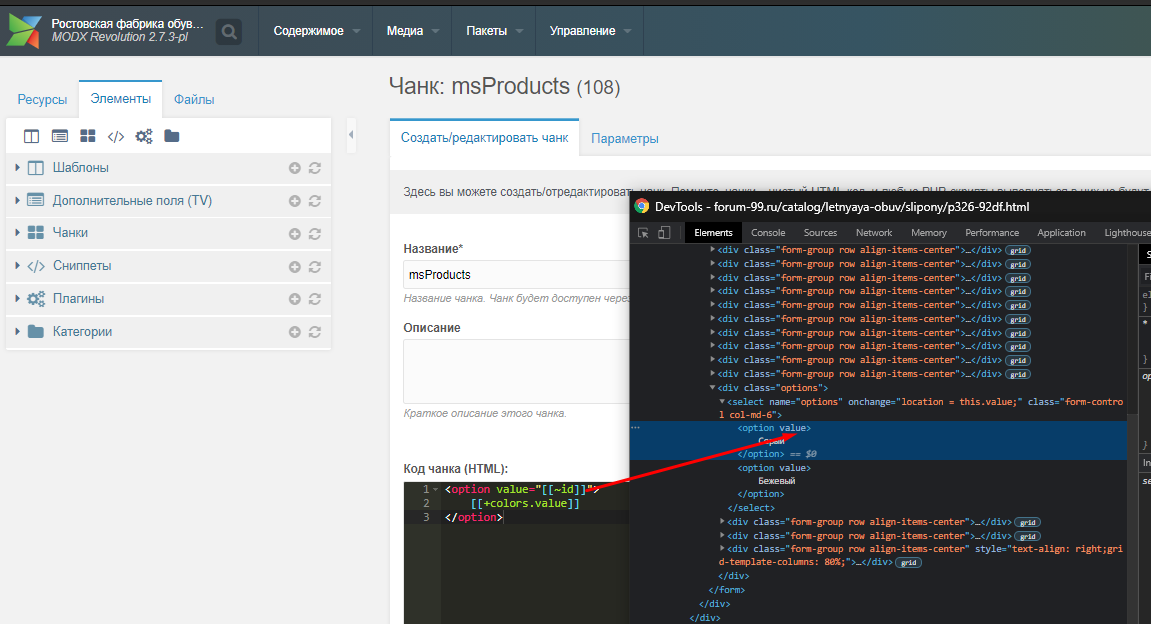Select the Элементы tab
The image size is (1151, 624).
coord(120,99)
